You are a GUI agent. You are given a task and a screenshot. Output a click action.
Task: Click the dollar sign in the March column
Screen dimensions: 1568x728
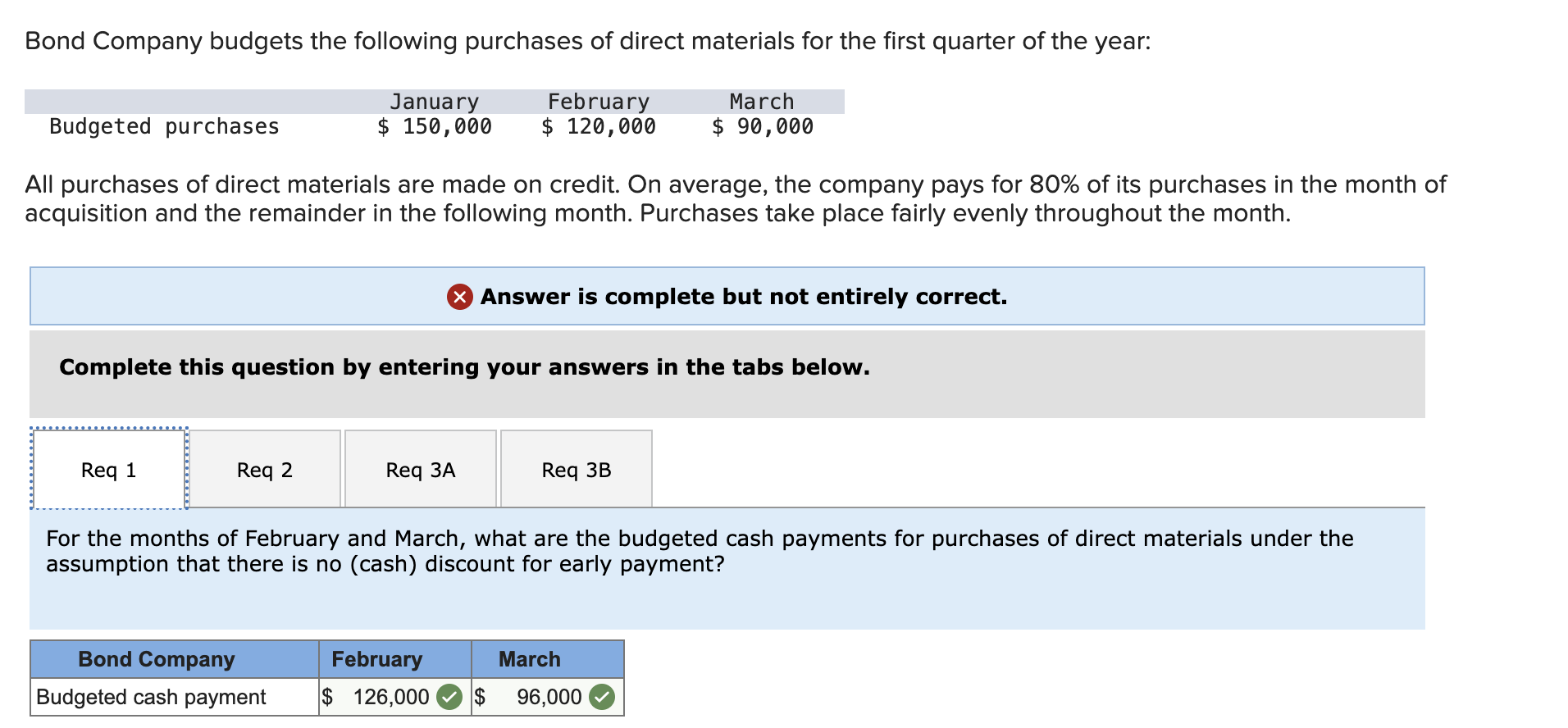click(480, 696)
